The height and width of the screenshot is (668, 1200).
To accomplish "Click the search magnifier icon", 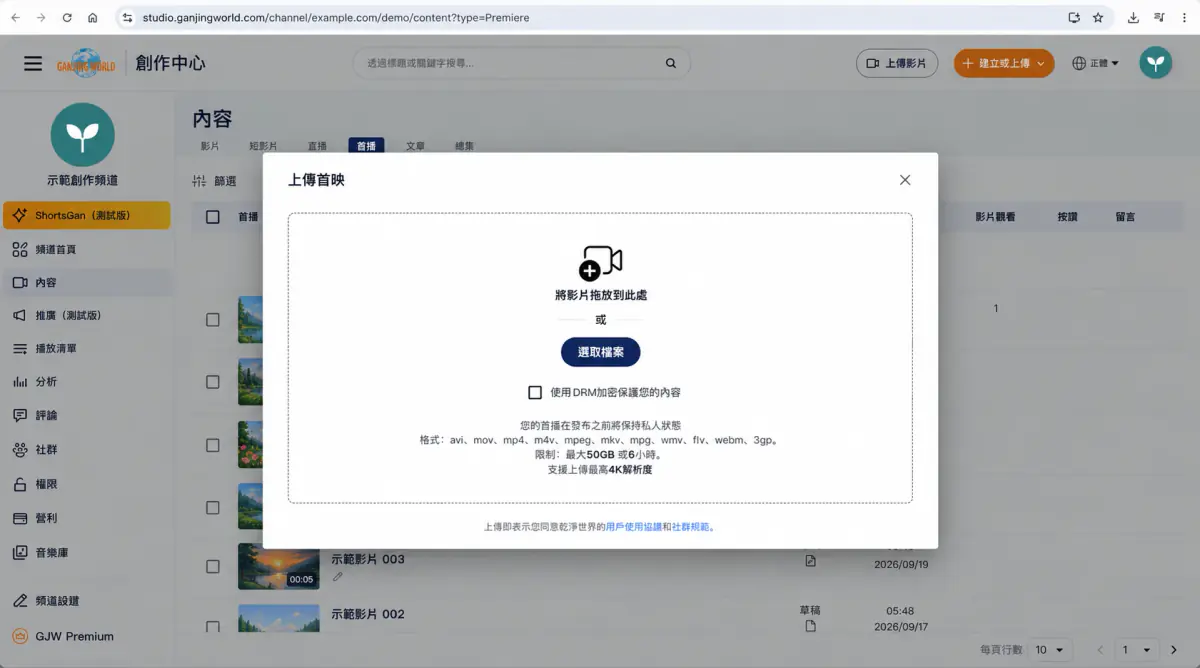I will (x=671, y=63).
